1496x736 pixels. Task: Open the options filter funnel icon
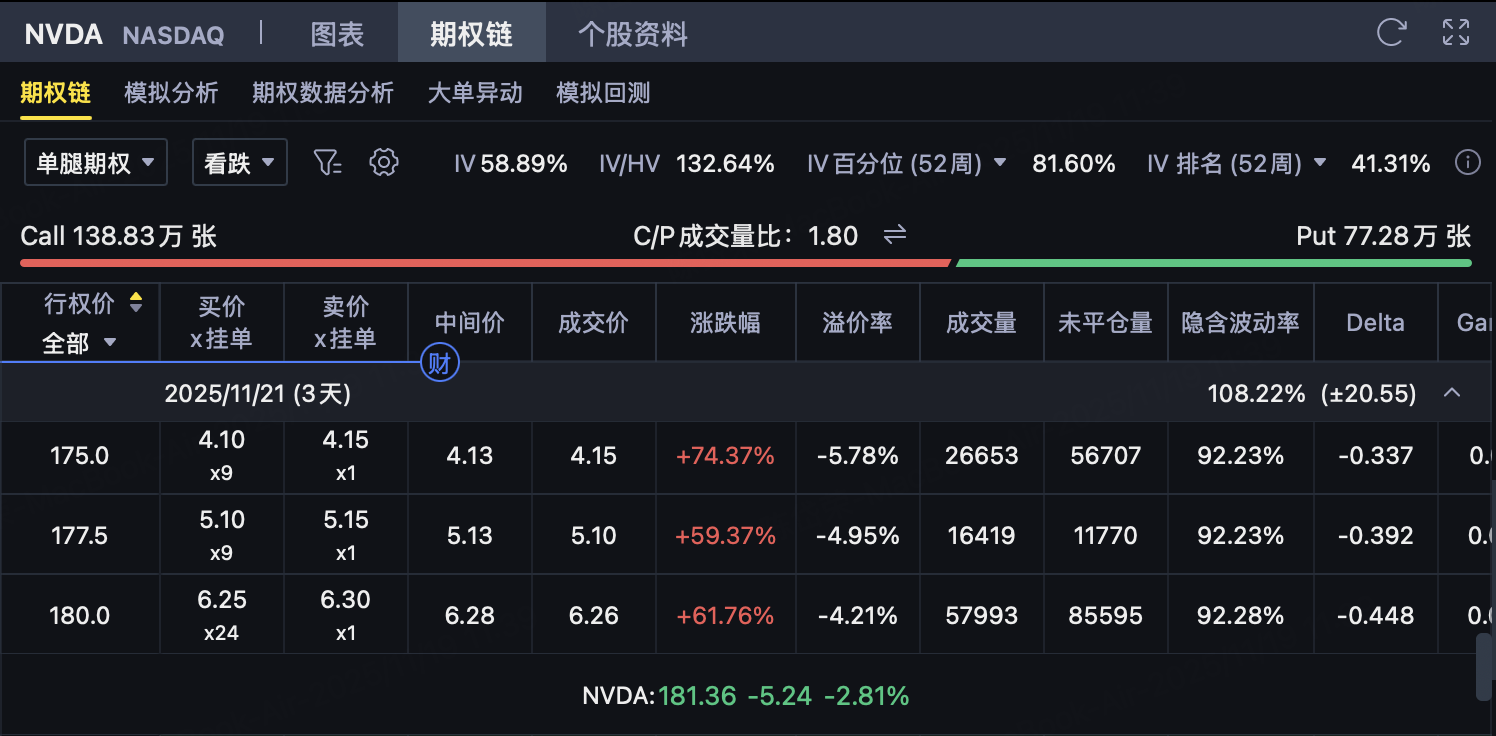tap(328, 163)
